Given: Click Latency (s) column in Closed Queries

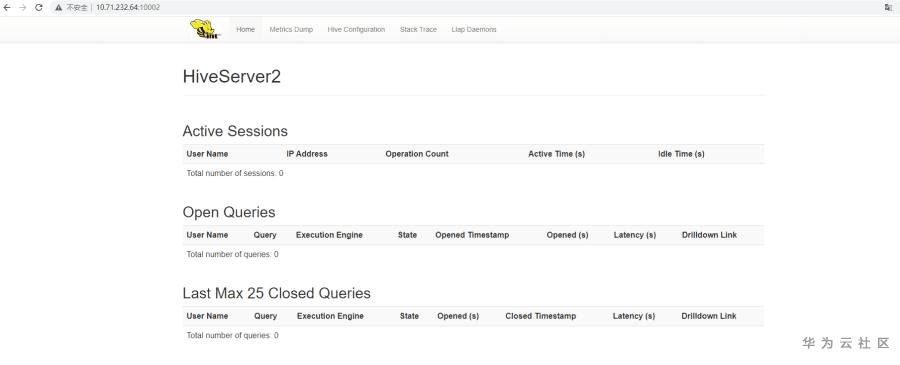Looking at the screenshot, I should [634, 316].
